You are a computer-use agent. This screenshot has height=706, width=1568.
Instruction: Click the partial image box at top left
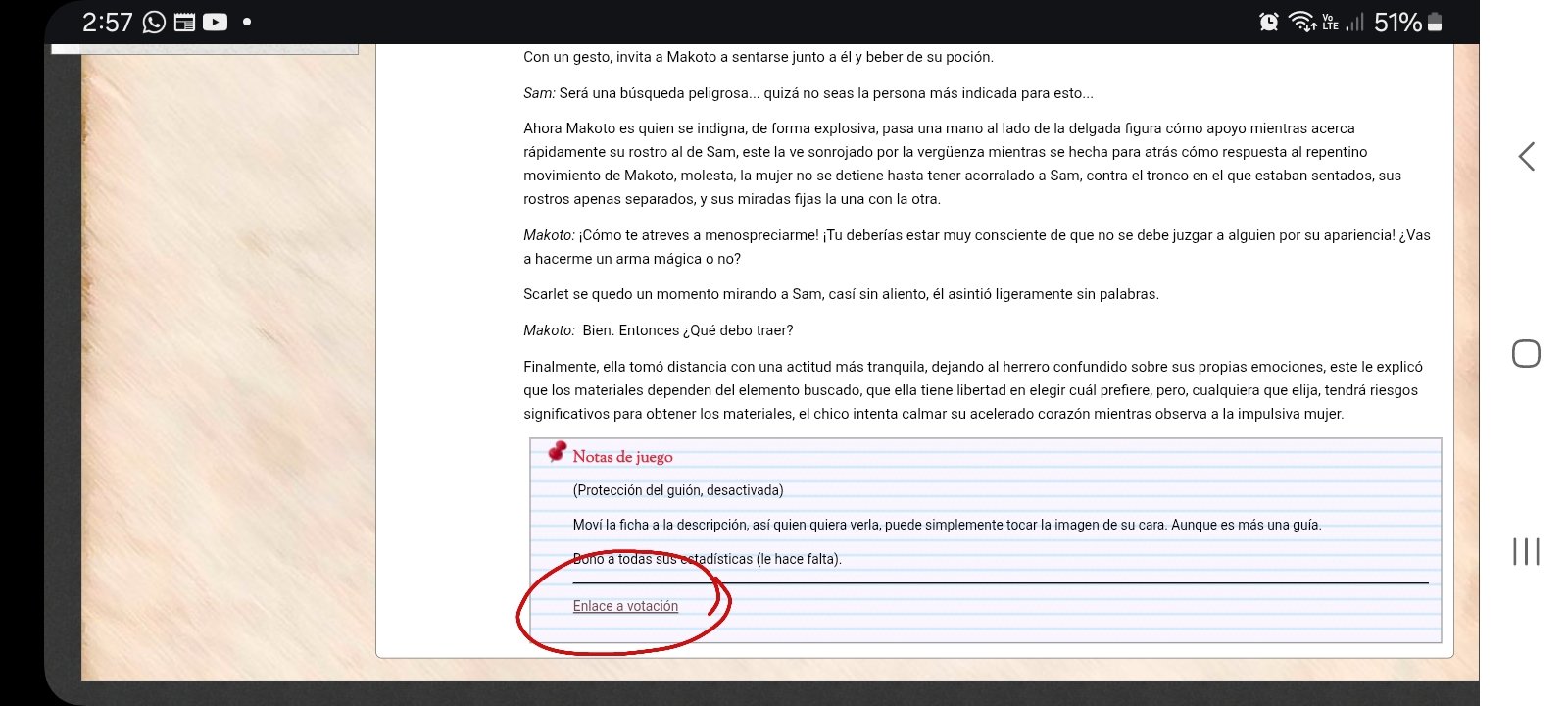(x=204, y=48)
